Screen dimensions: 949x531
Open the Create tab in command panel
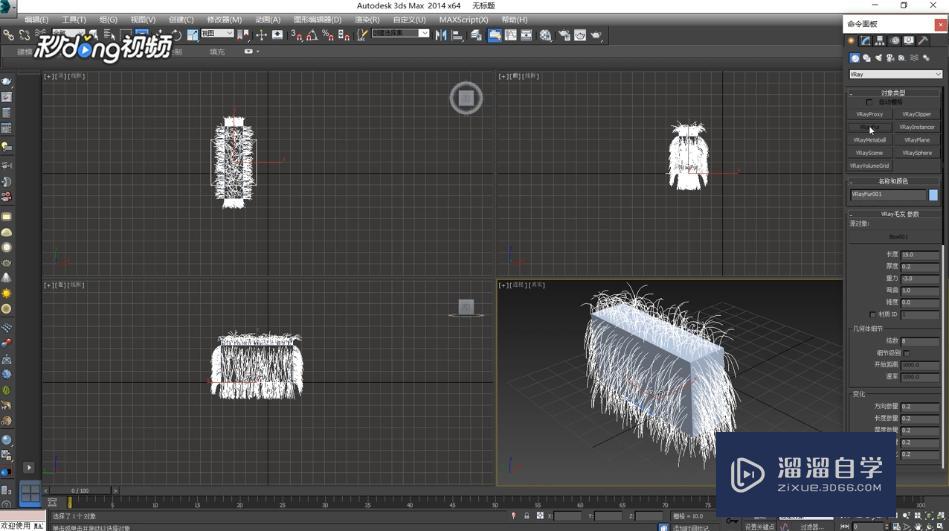tap(851, 41)
